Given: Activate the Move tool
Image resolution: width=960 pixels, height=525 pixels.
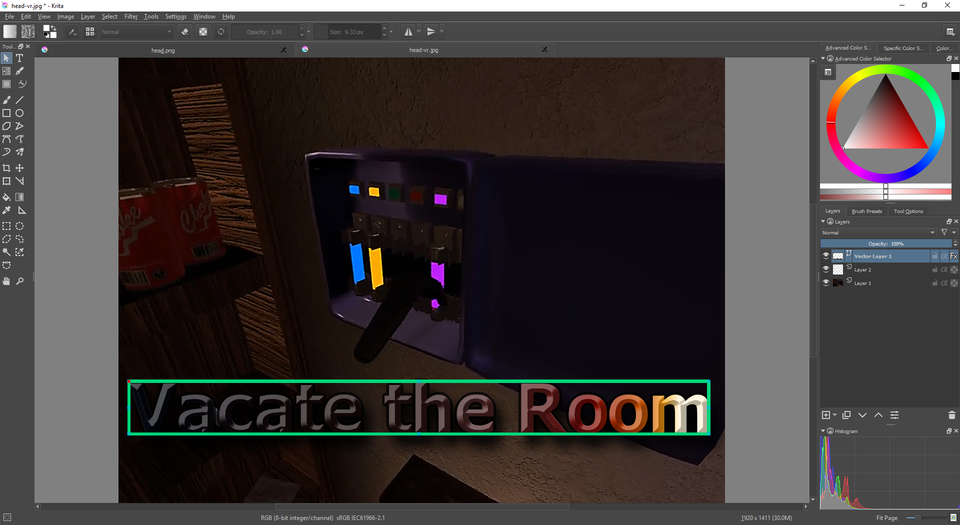Looking at the screenshot, I should 20,168.
